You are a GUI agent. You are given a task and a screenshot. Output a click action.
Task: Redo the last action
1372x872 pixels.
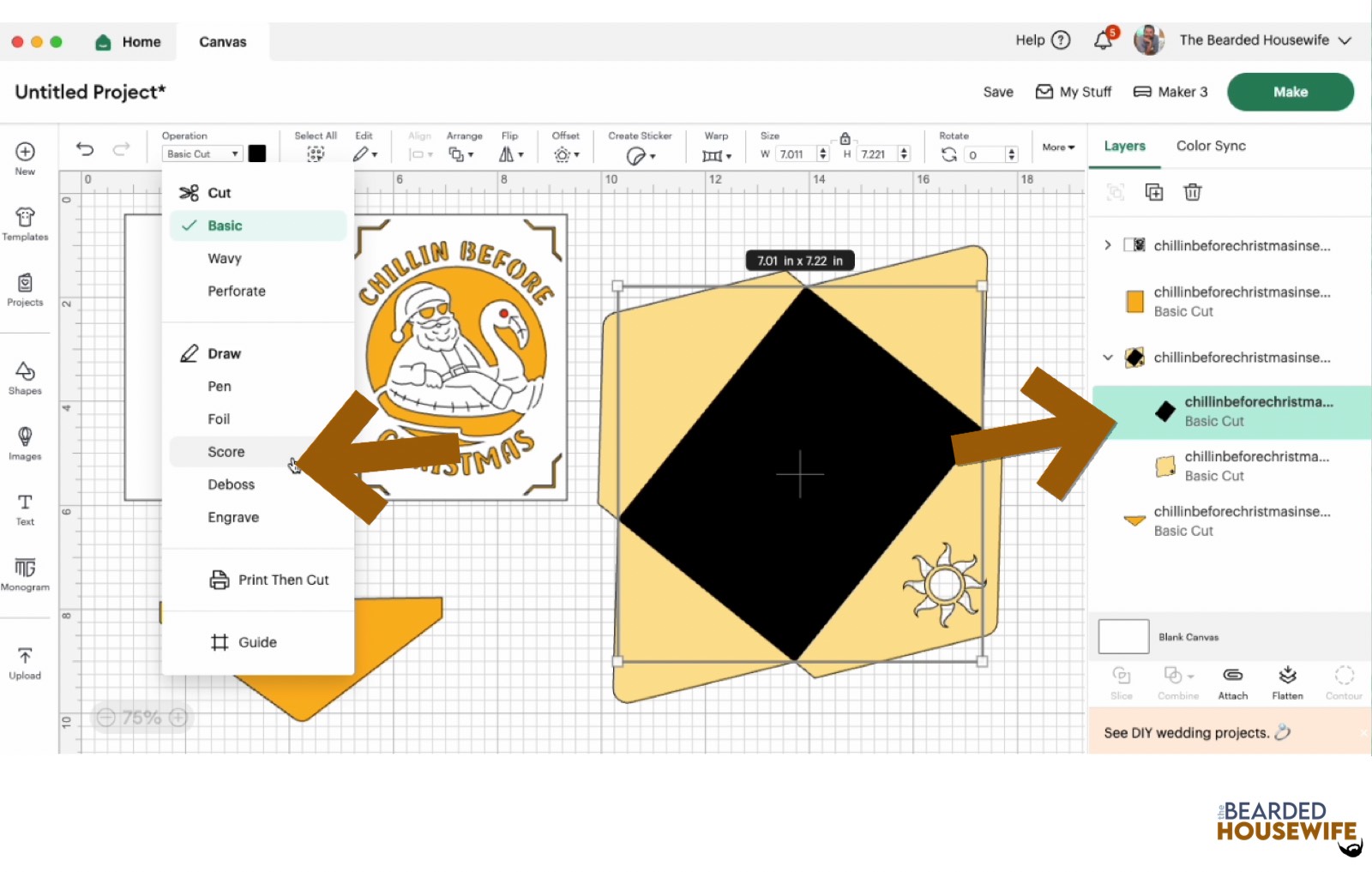121,149
